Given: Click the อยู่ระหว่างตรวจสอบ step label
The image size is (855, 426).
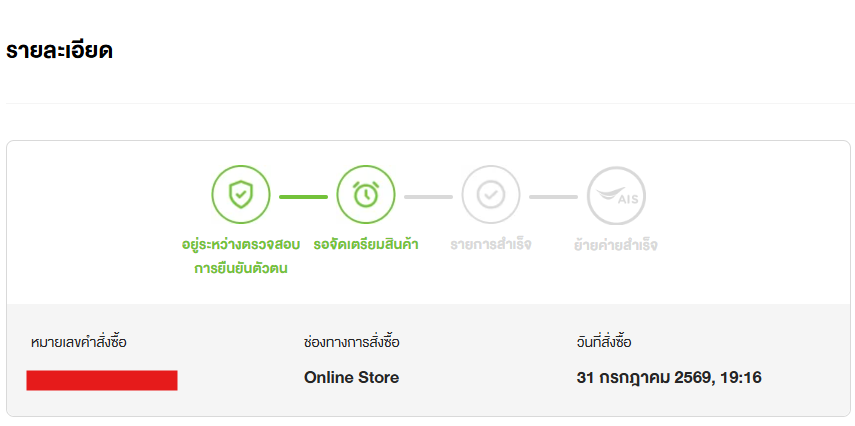Looking at the screenshot, I should tap(240, 244).
